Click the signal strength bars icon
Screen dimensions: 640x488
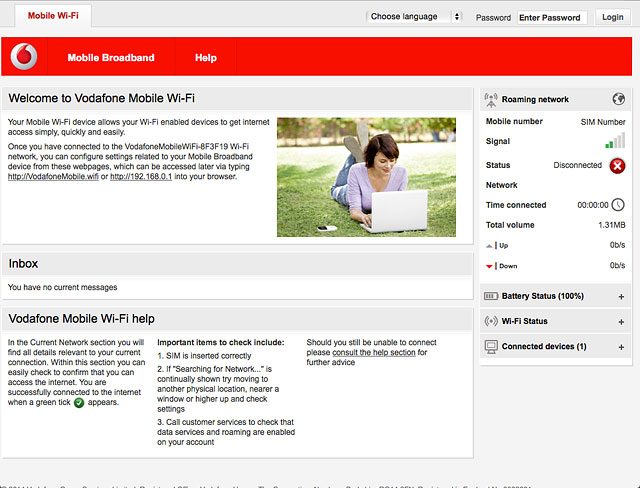[615, 141]
